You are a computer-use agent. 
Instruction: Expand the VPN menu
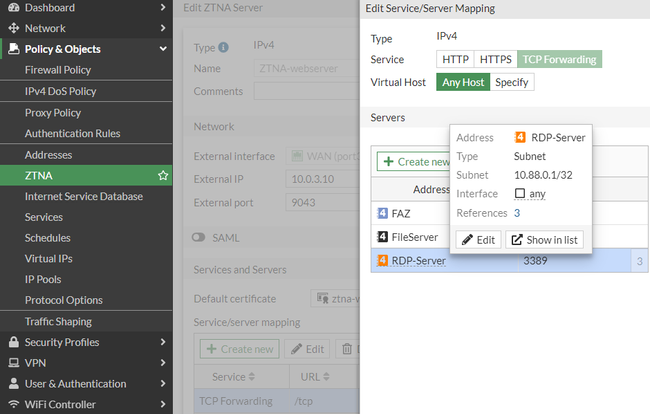[163, 363]
